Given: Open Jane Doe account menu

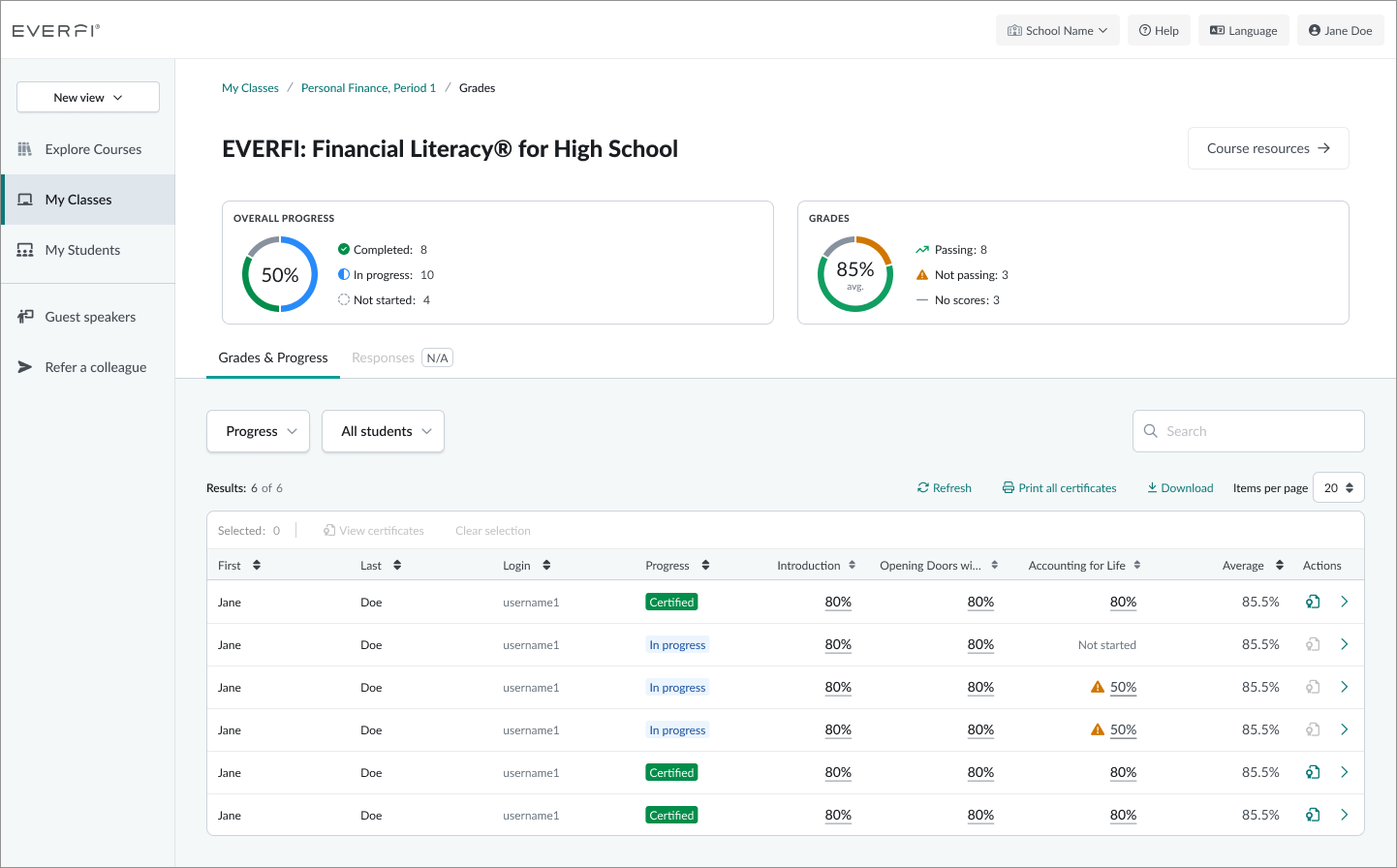Looking at the screenshot, I should (1341, 30).
